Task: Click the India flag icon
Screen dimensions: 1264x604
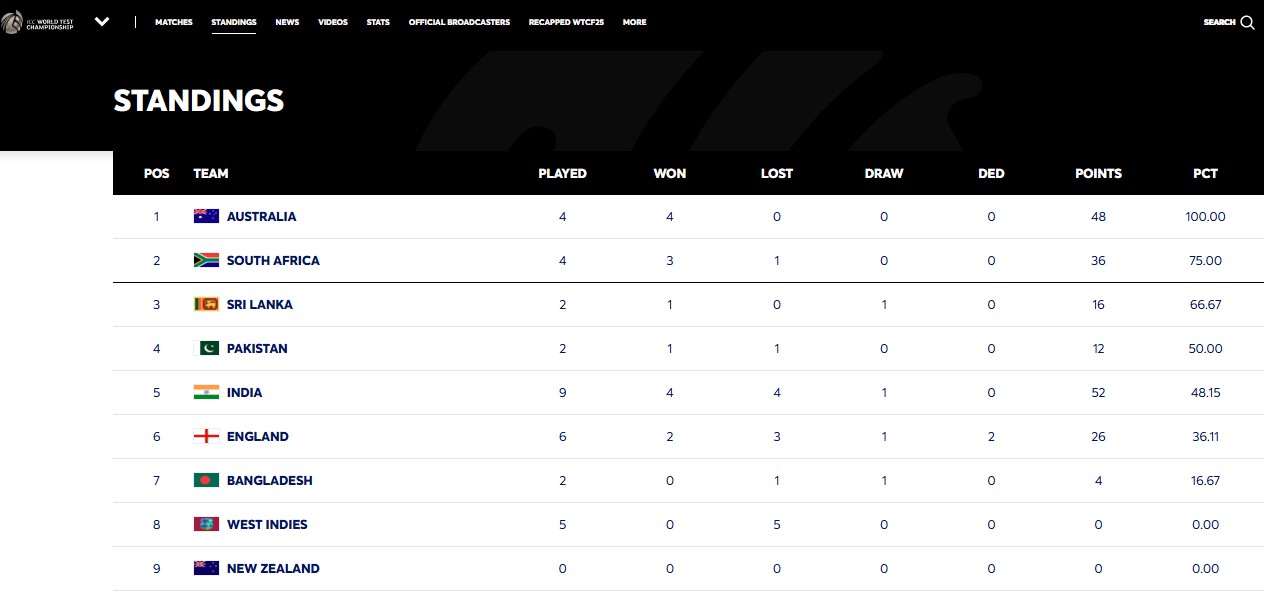Action: click(x=206, y=392)
